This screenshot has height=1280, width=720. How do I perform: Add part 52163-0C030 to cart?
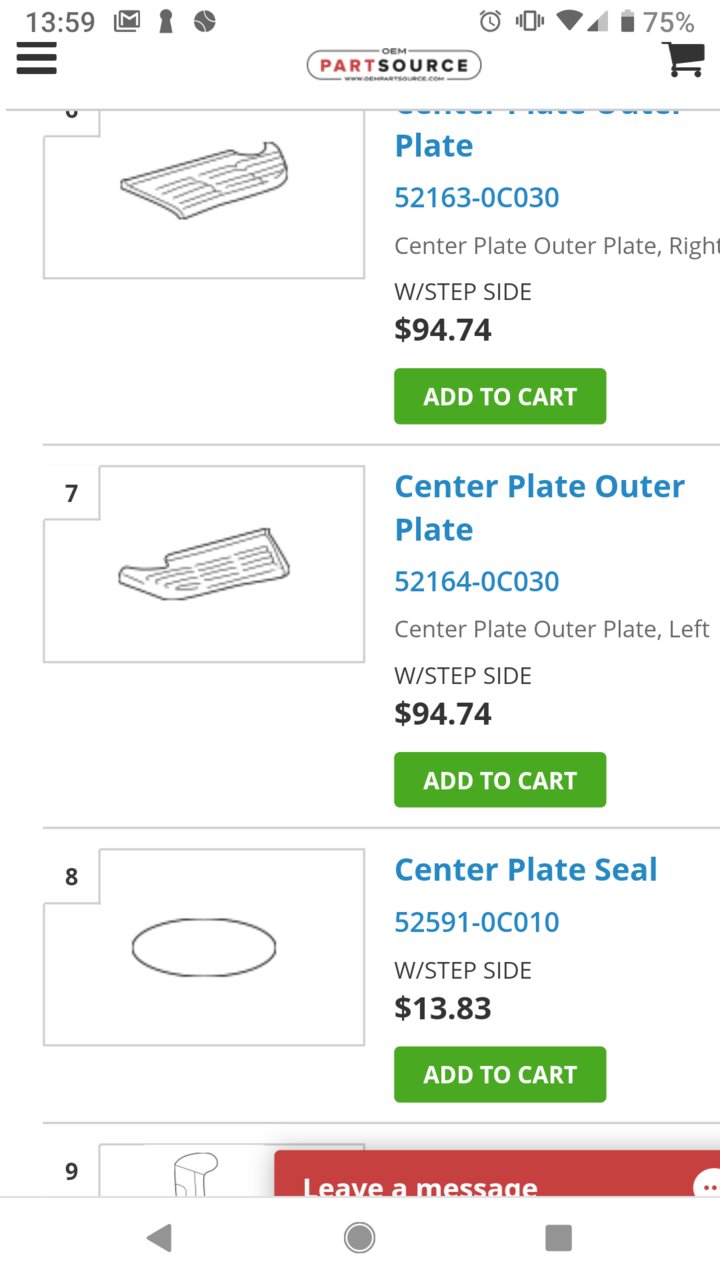coord(500,396)
